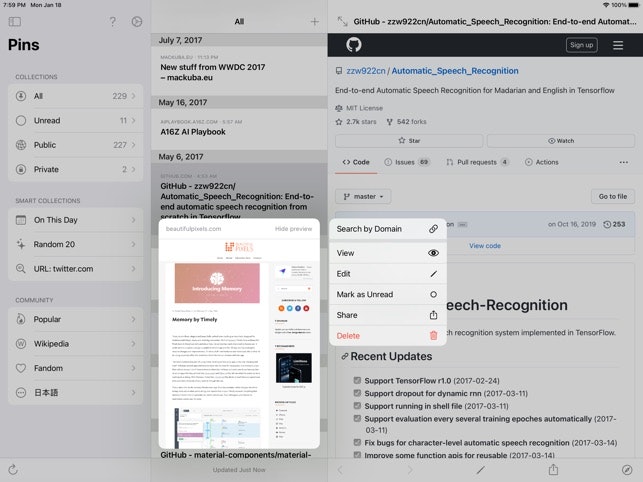
Task: Open the Unread collection row
Action: pos(75,121)
